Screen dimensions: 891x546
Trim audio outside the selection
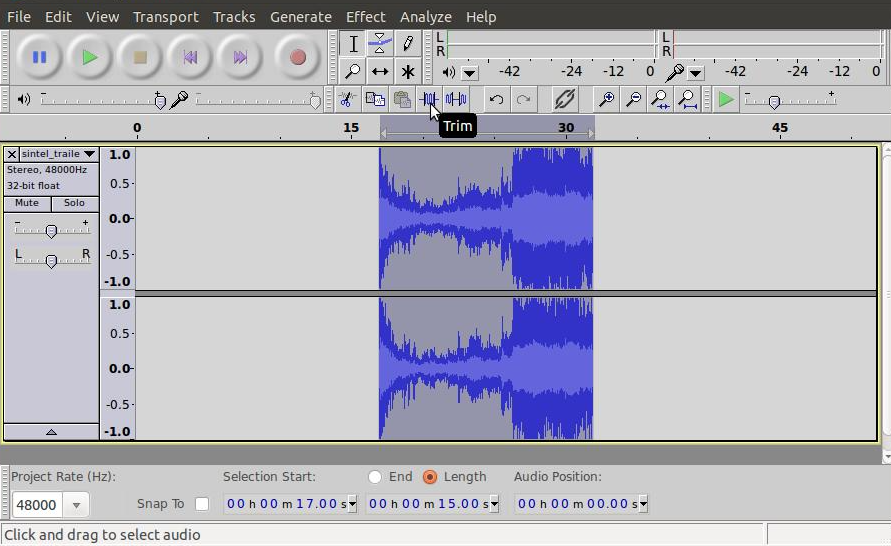point(429,100)
